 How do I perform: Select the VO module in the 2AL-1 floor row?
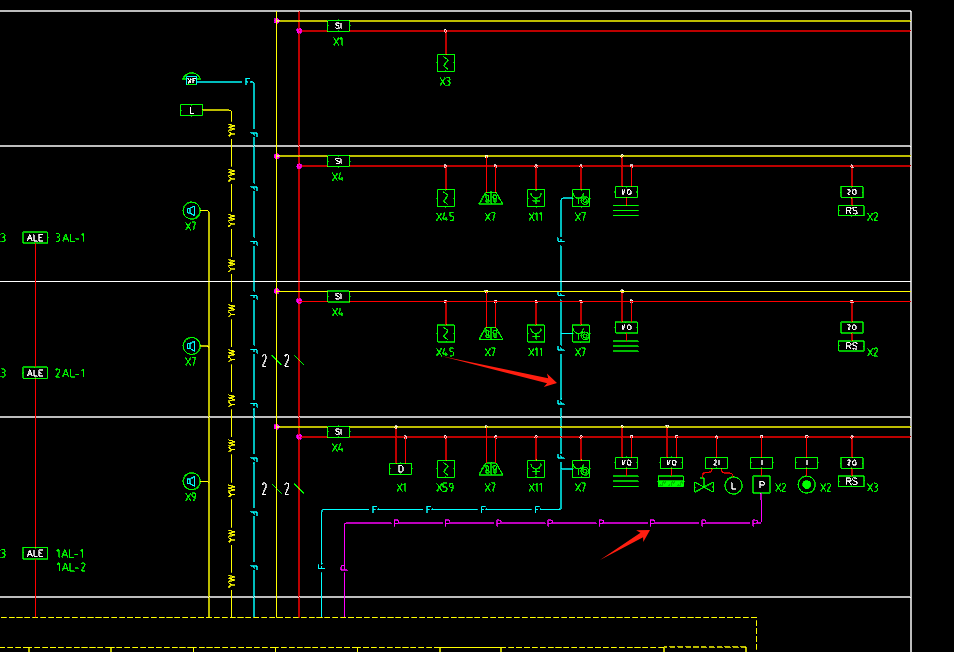(626, 327)
